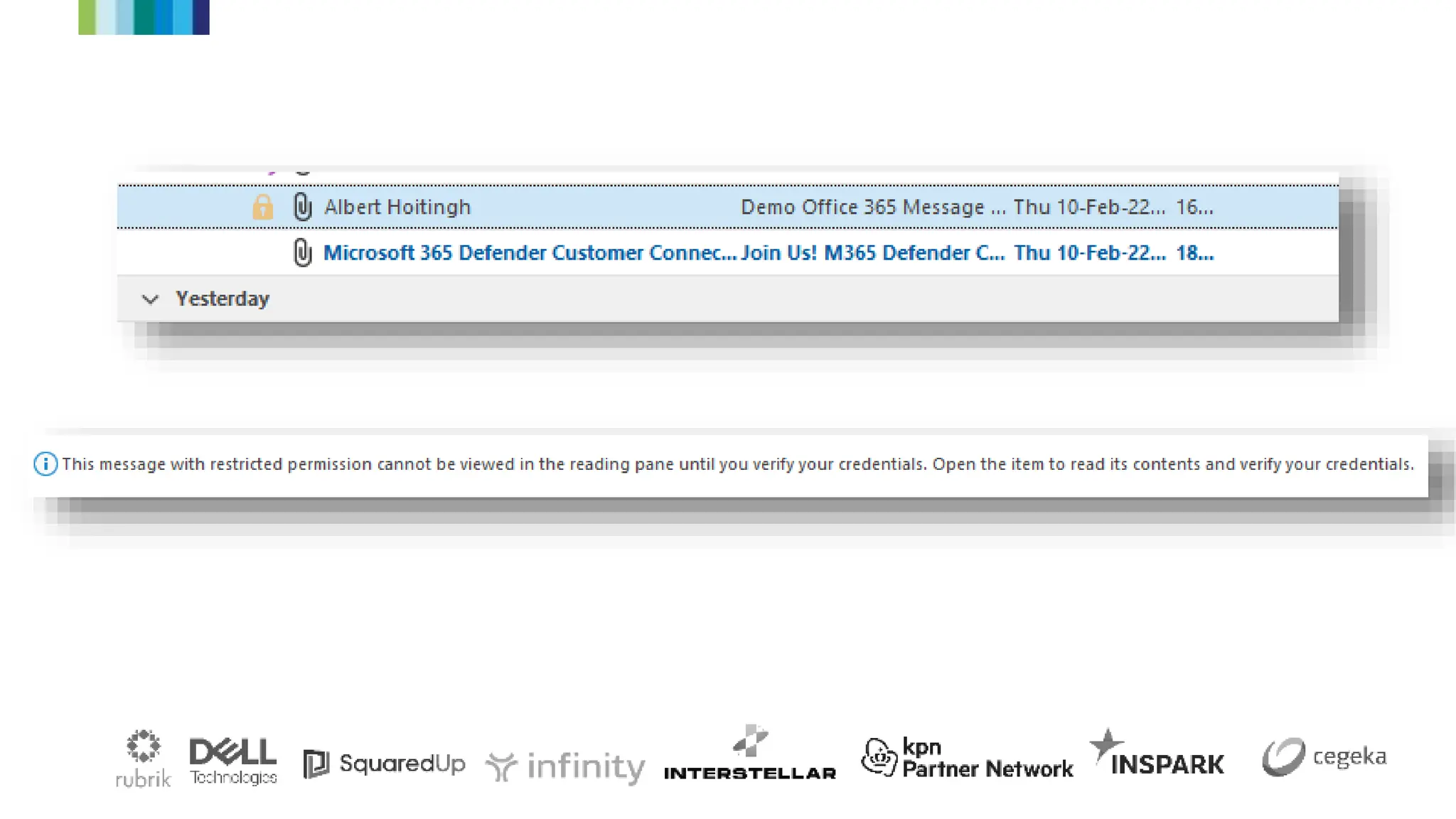Click the Interstellar logo
The width and height of the screenshot is (1456, 819).
[x=749, y=755]
